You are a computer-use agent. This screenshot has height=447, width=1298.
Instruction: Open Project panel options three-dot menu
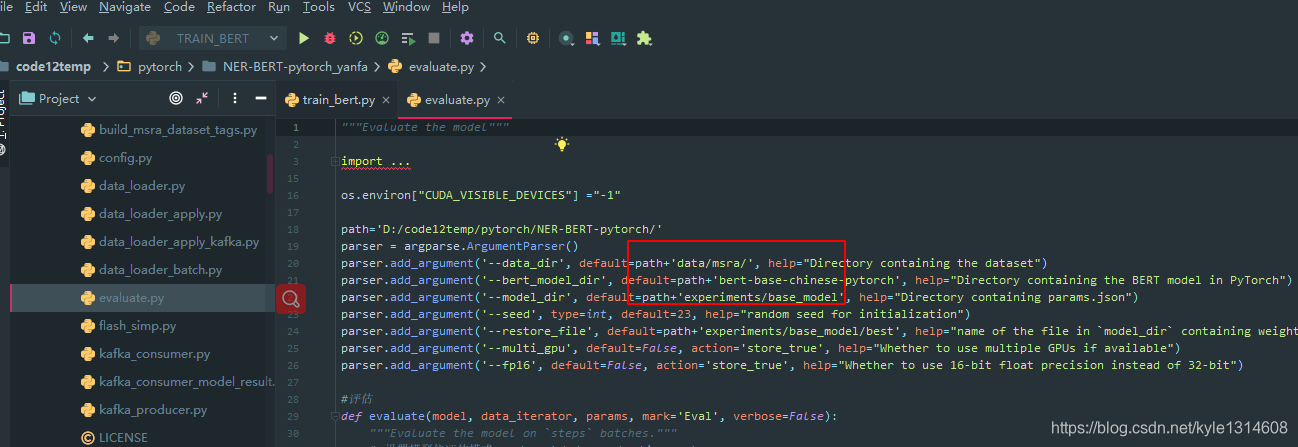(x=235, y=99)
